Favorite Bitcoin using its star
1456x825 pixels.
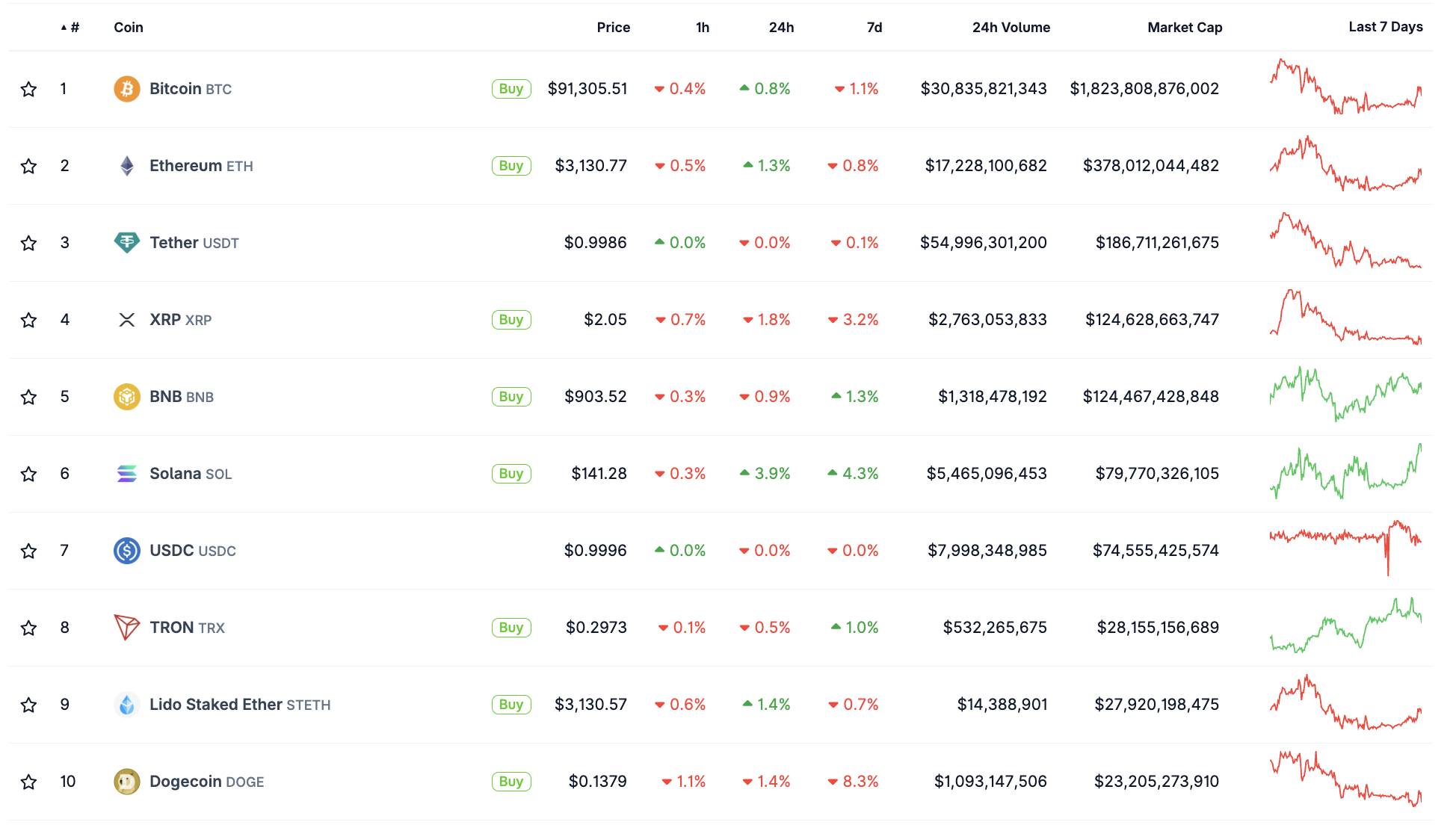(x=28, y=90)
